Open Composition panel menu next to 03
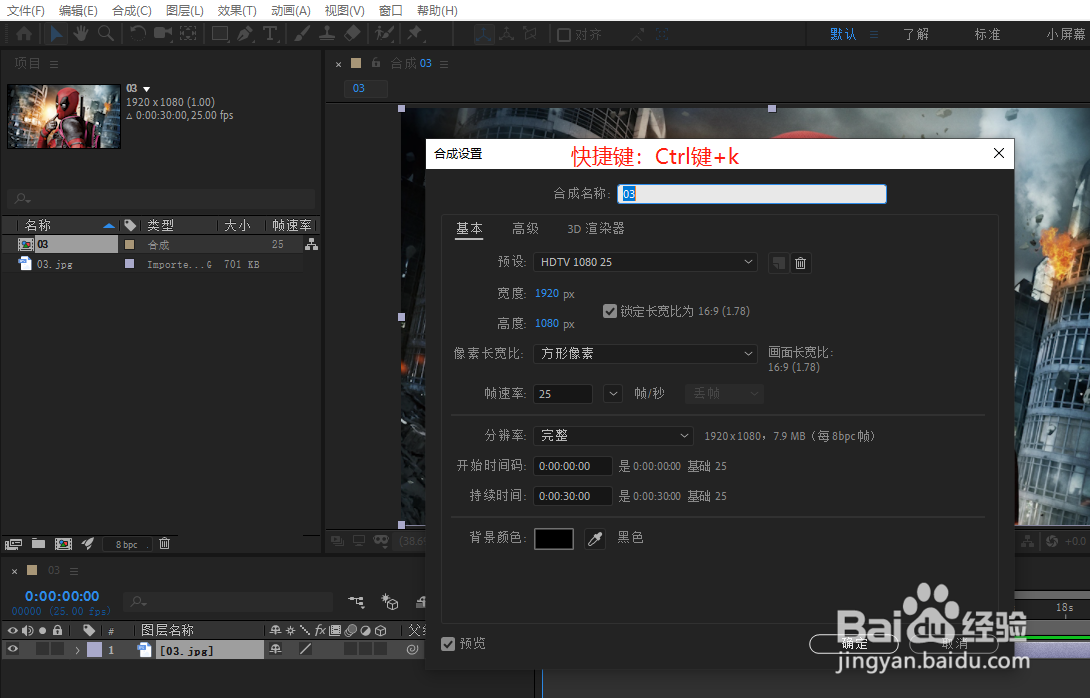The image size is (1090, 698). click(x=444, y=64)
